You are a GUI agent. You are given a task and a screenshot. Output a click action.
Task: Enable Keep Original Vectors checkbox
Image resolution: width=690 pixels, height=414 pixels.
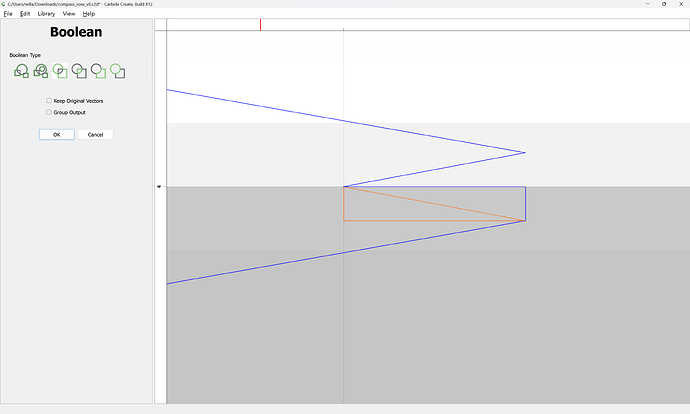click(x=49, y=101)
